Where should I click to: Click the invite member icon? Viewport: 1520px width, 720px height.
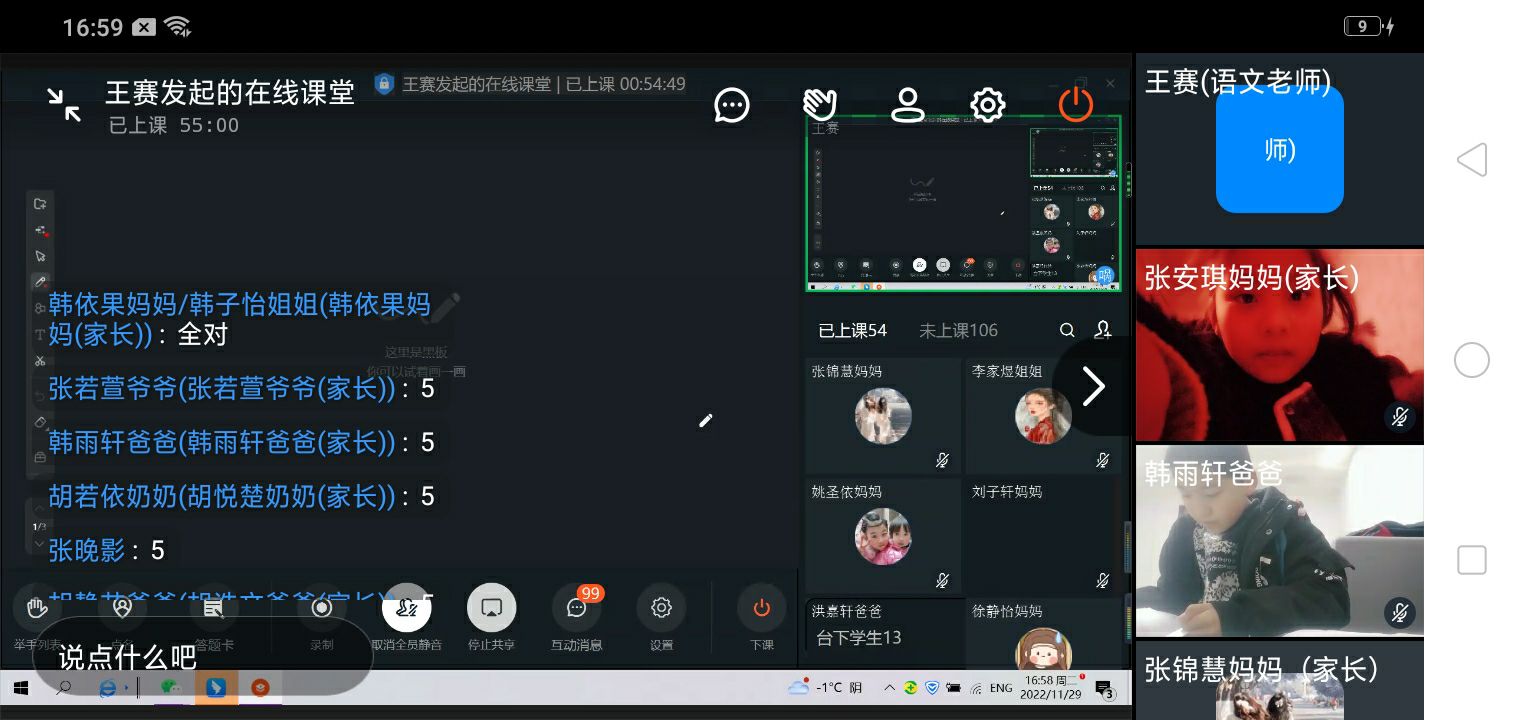1103,330
